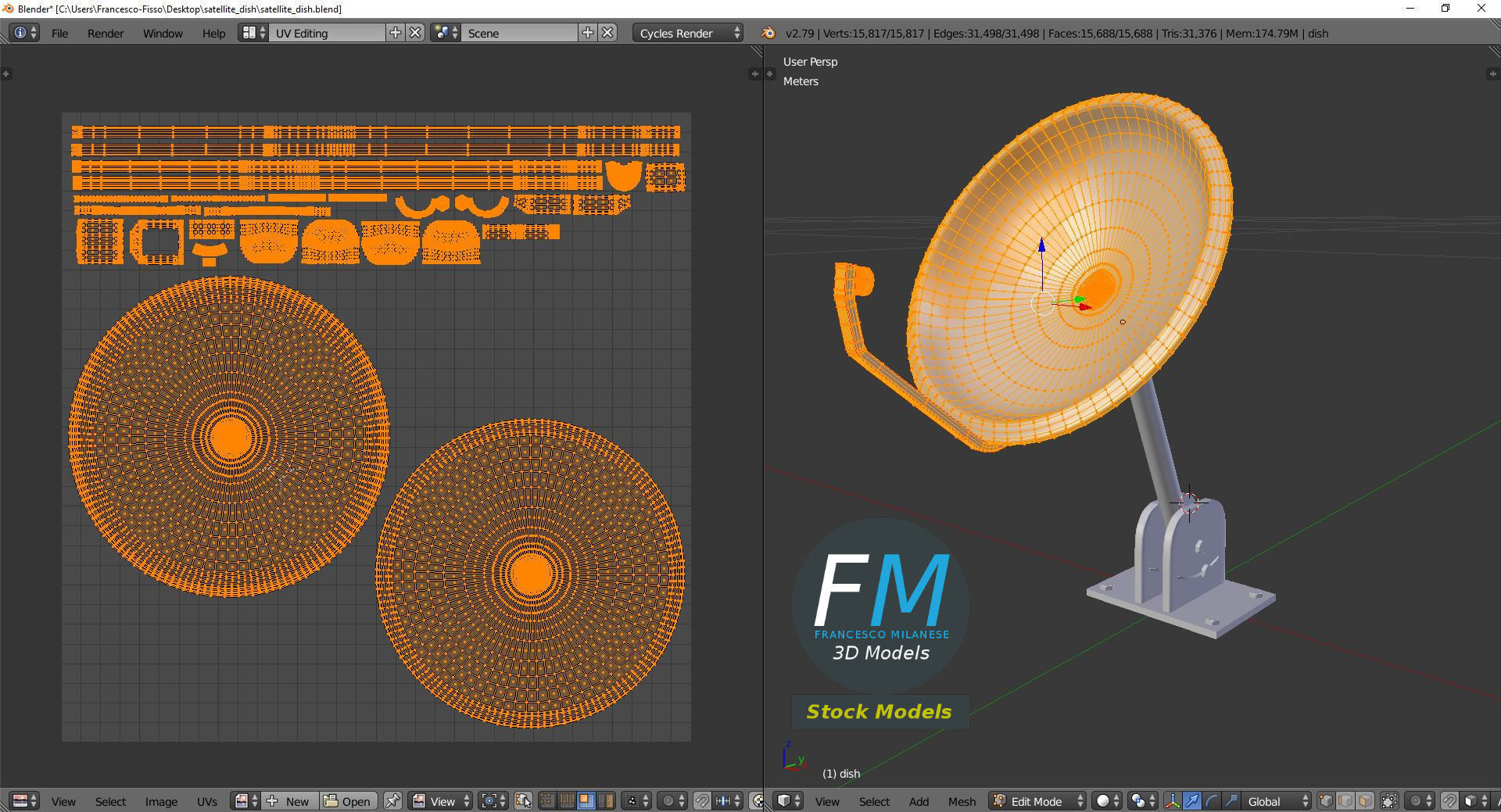Activate the scale manipulator icon

tap(1231, 801)
